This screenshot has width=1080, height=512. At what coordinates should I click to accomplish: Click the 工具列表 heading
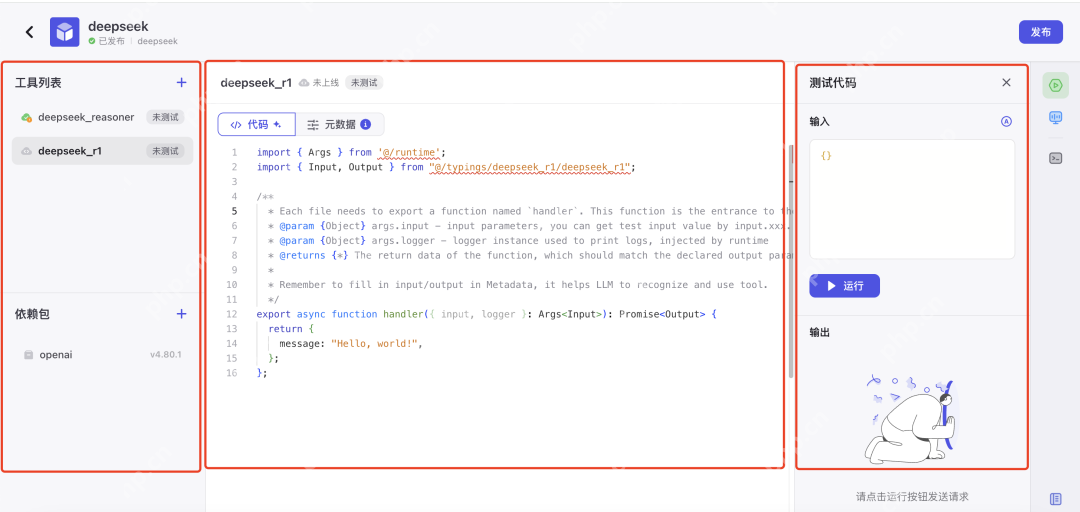(x=39, y=83)
